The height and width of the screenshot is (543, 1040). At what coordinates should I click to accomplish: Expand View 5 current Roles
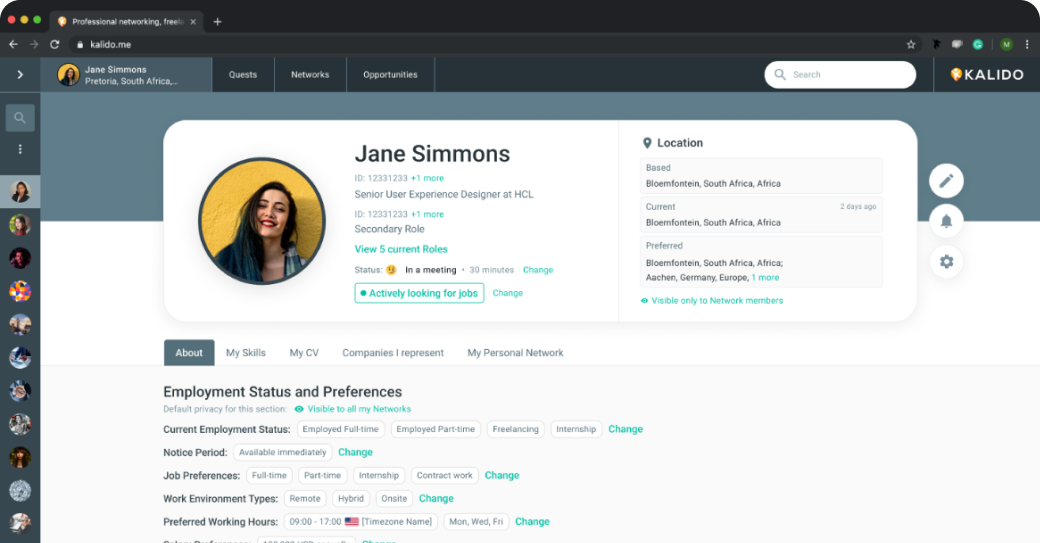coord(401,249)
